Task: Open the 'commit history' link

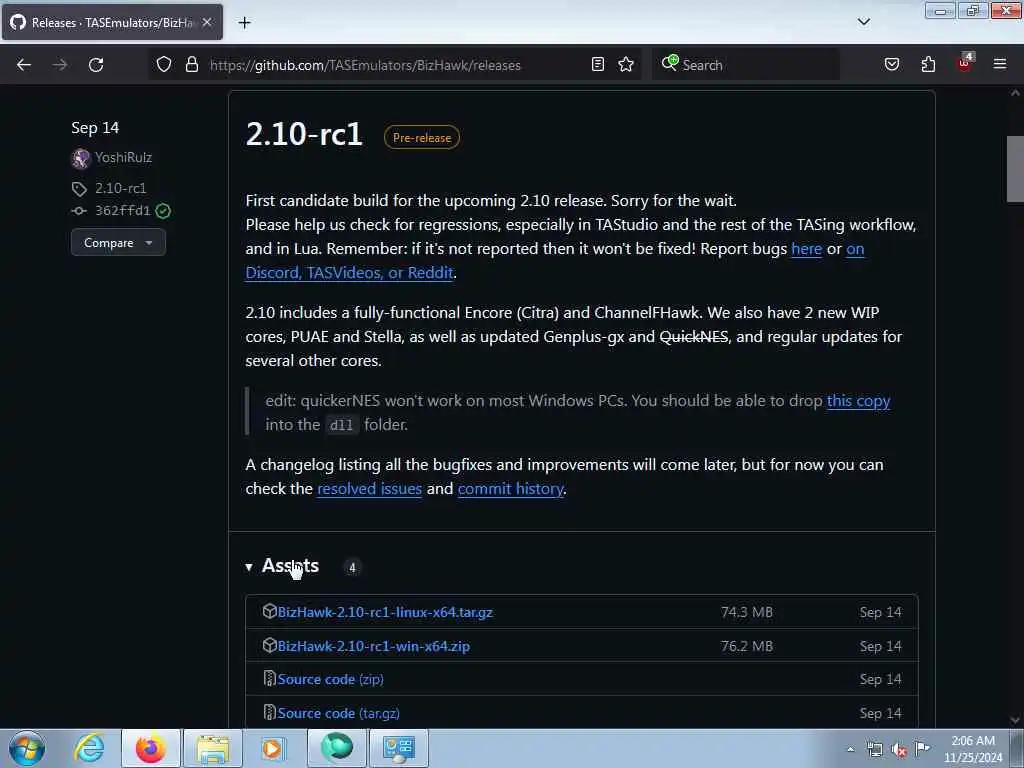Action: [511, 488]
